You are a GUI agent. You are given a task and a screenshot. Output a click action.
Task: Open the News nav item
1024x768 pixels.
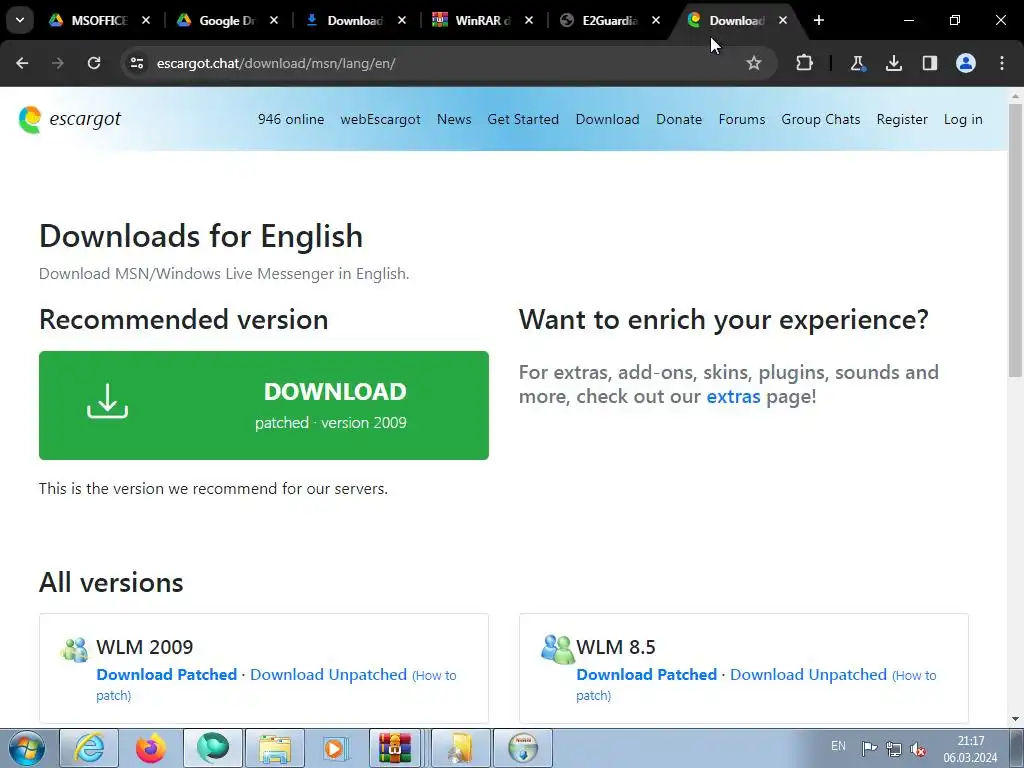(x=454, y=120)
